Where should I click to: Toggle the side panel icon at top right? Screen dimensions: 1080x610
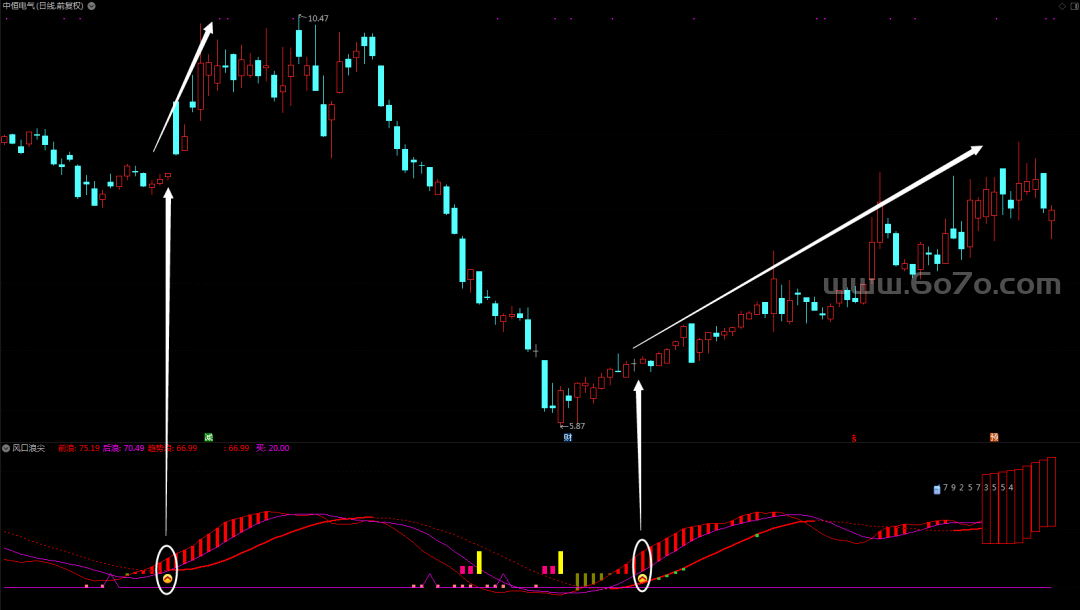pyautogui.click(x=1075, y=6)
